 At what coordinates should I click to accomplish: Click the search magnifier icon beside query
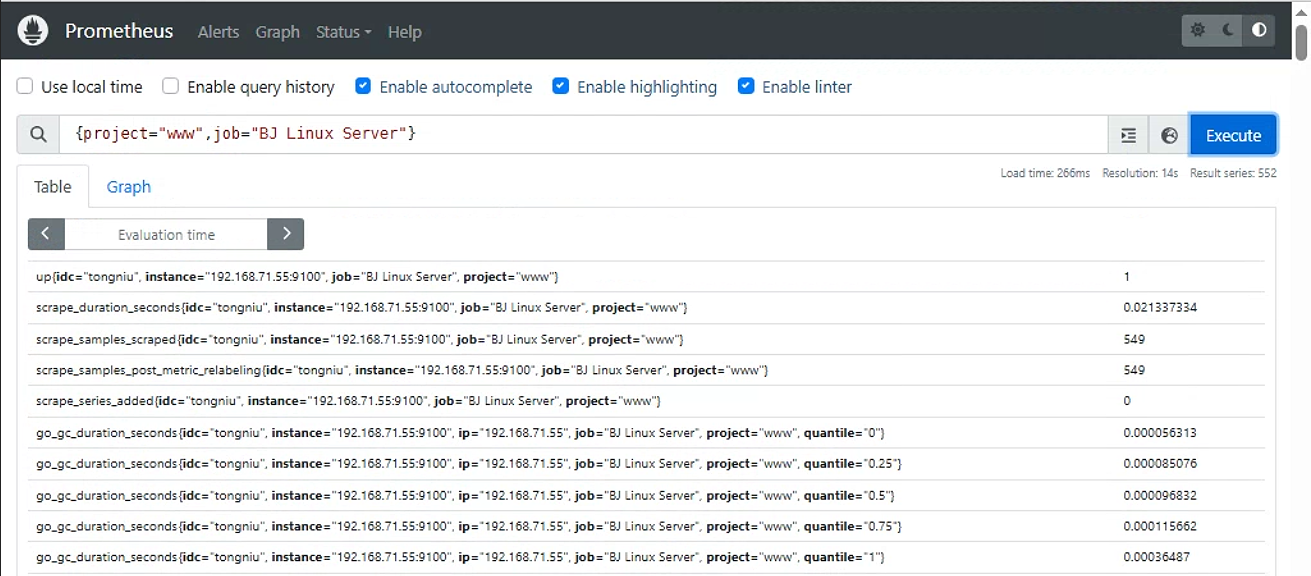pos(38,135)
